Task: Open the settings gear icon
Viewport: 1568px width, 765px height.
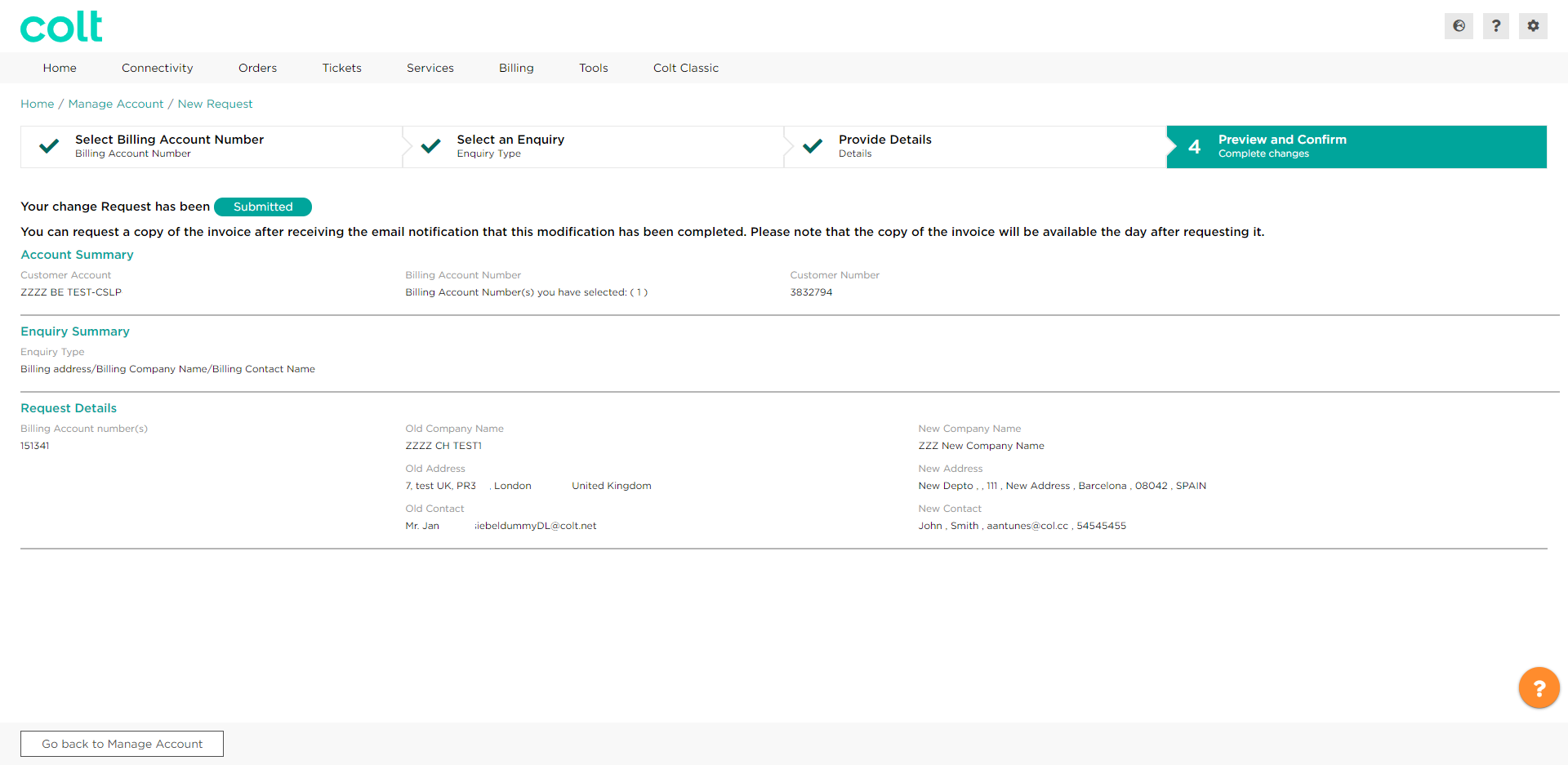Action: click(x=1533, y=26)
